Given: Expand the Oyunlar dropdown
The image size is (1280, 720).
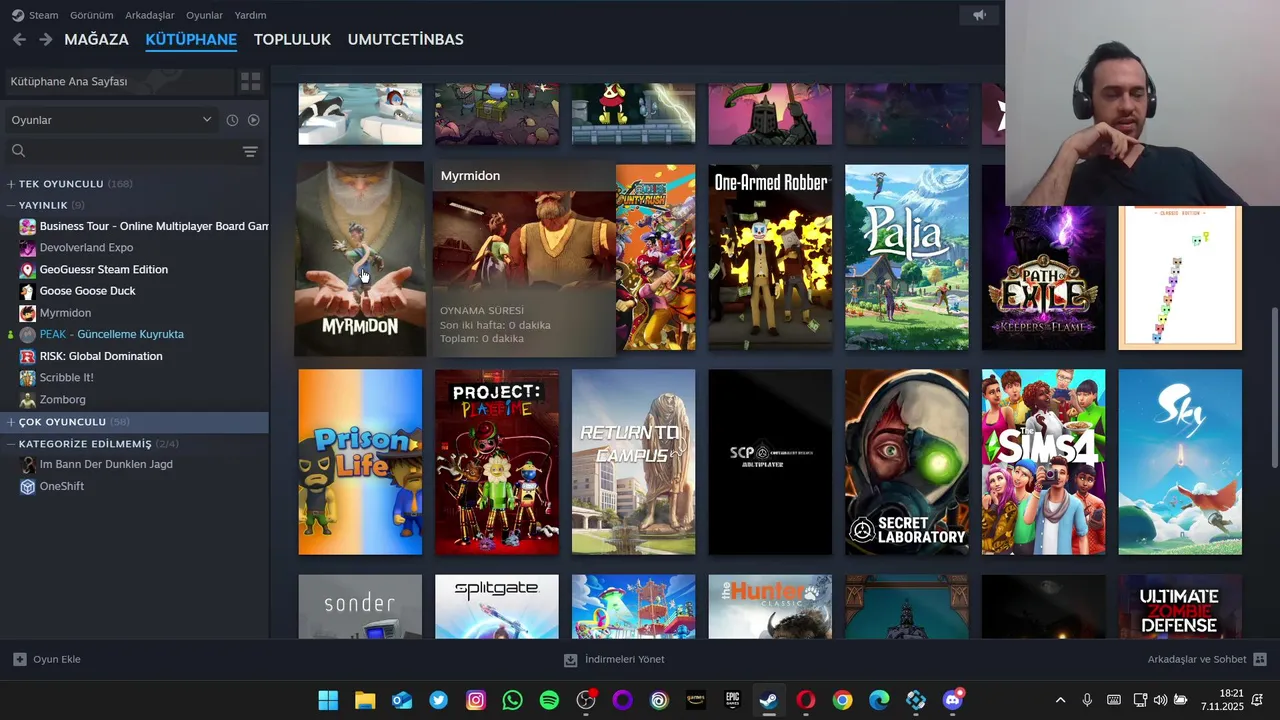Looking at the screenshot, I should pyautogui.click(x=110, y=120).
